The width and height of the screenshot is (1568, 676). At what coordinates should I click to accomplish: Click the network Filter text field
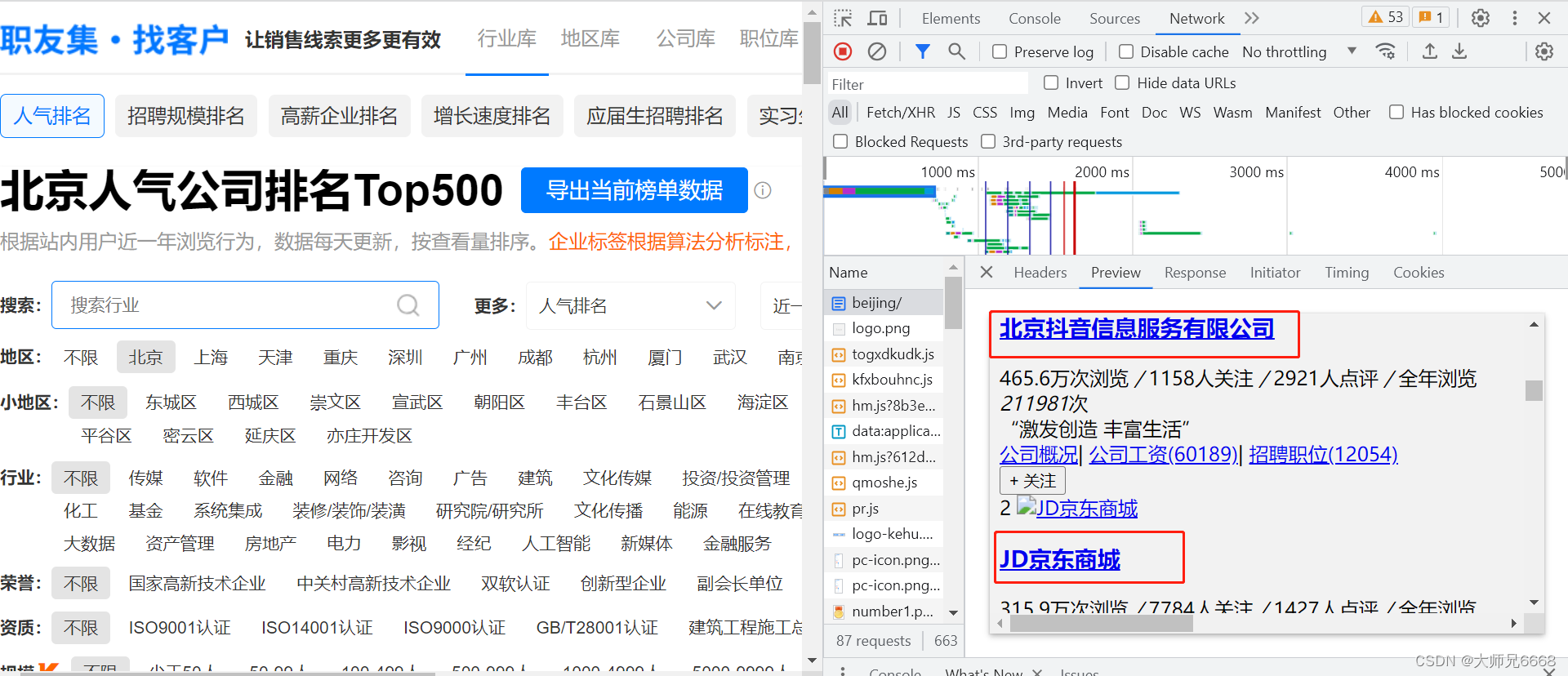[927, 84]
